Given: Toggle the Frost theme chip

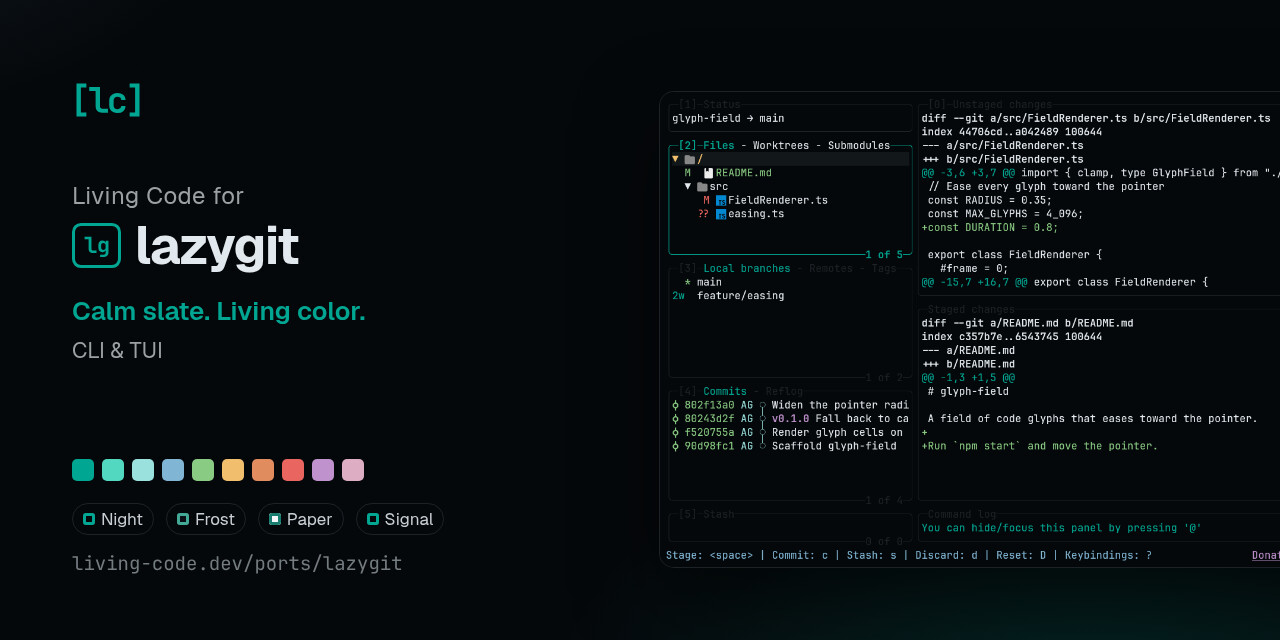Looking at the screenshot, I should (206, 519).
